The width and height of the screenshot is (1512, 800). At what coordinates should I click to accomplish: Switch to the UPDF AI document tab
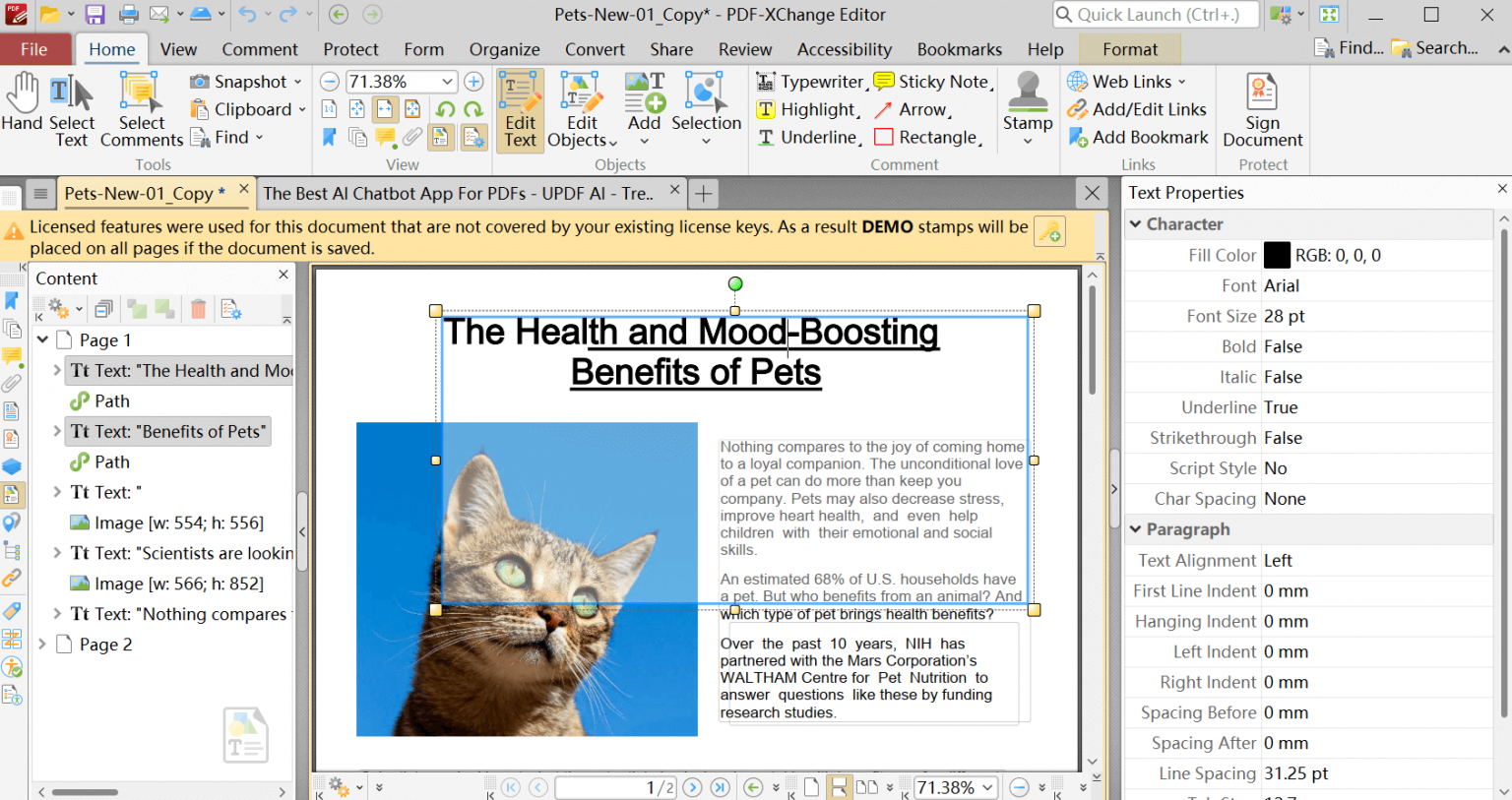pyautogui.click(x=458, y=193)
